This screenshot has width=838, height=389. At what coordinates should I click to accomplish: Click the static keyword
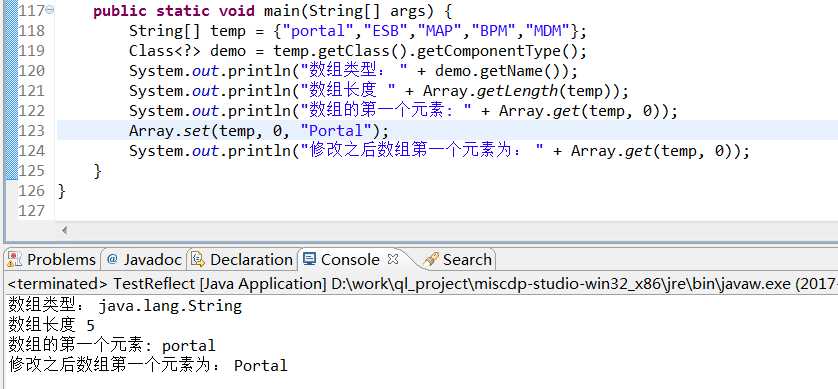tap(183, 11)
